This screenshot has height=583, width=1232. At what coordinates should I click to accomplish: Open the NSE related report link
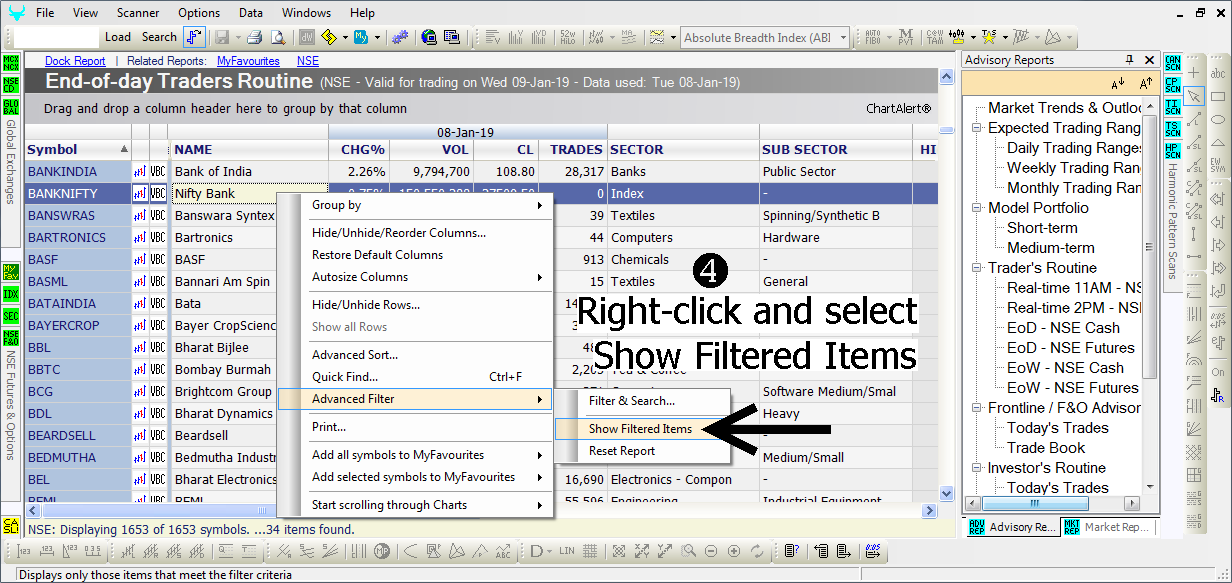pyautogui.click(x=308, y=61)
